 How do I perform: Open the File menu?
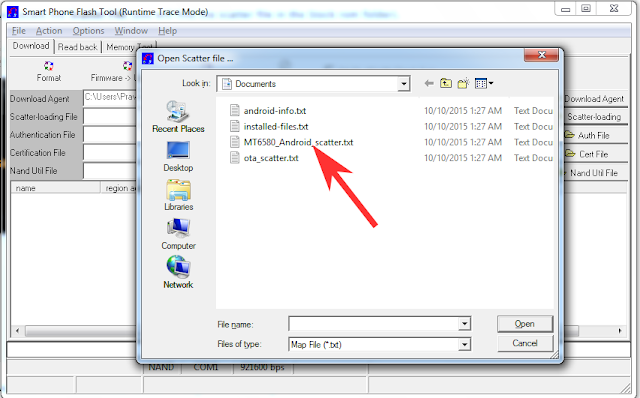[x=19, y=31]
